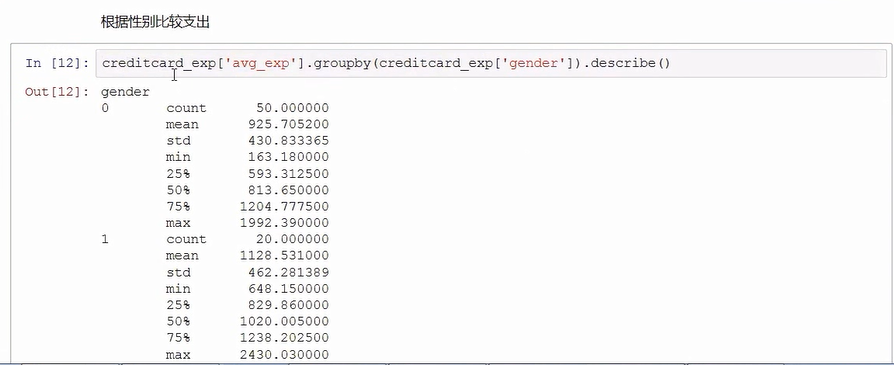The height and width of the screenshot is (365, 894).
Task: Select the std value 462.281389
Action: tap(289, 272)
